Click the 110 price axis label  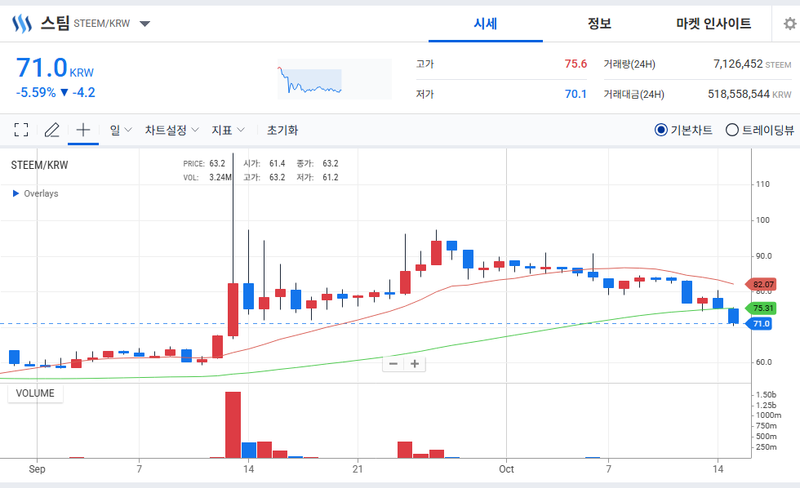click(763, 184)
